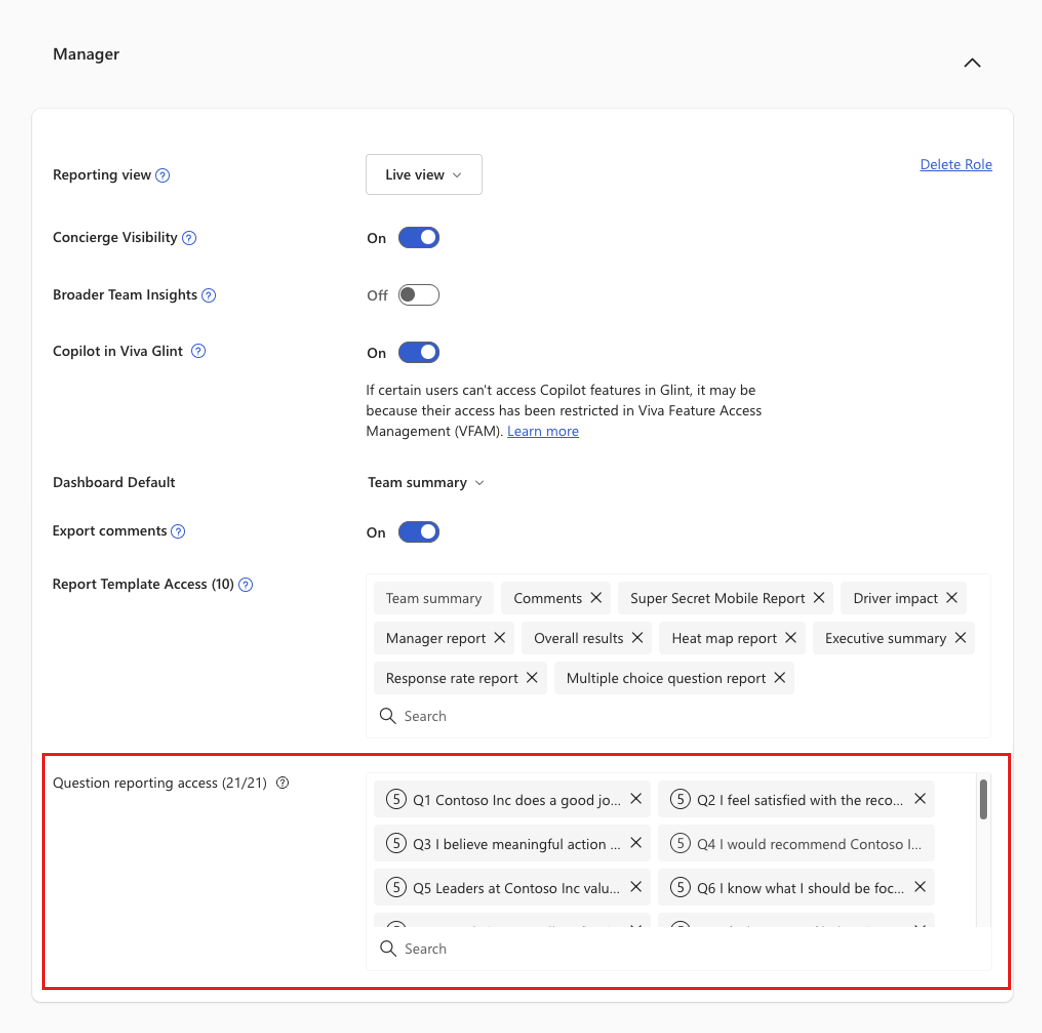Disable the Copilot in Viva Glint toggle
Viewport: 1042px width, 1033px height.
(x=419, y=352)
